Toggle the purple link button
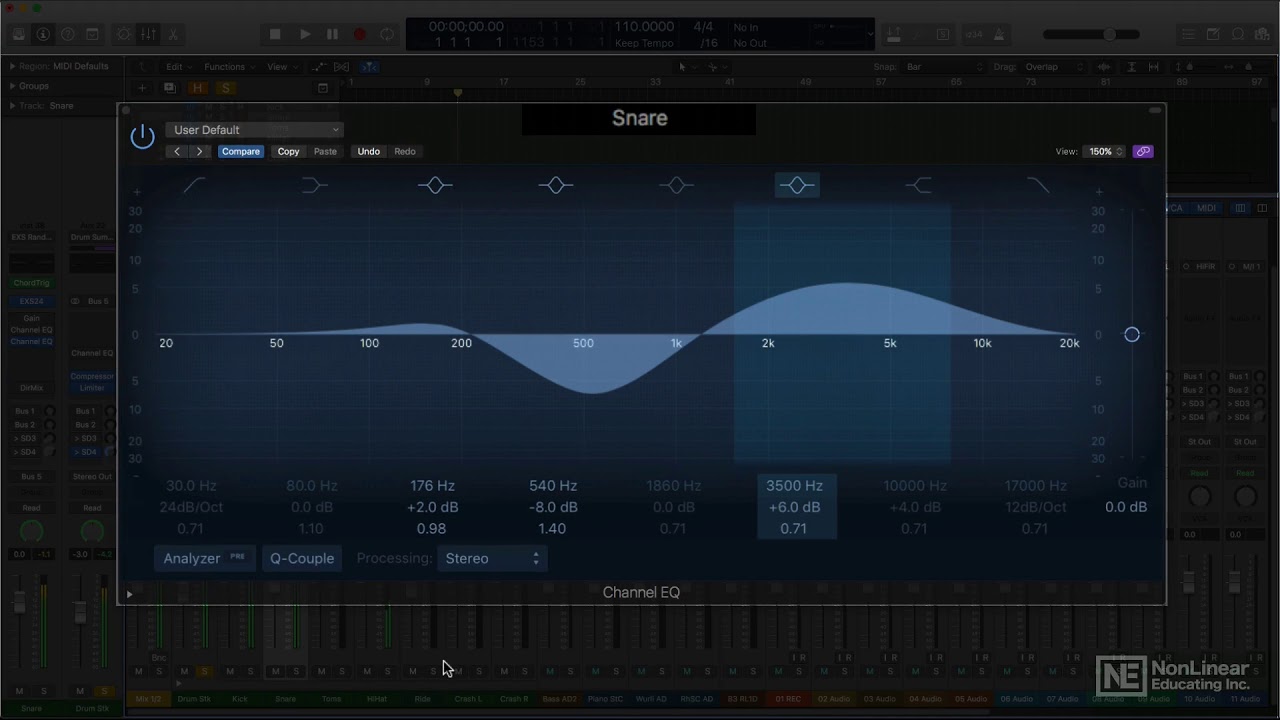This screenshot has width=1280, height=720. pos(1143,152)
